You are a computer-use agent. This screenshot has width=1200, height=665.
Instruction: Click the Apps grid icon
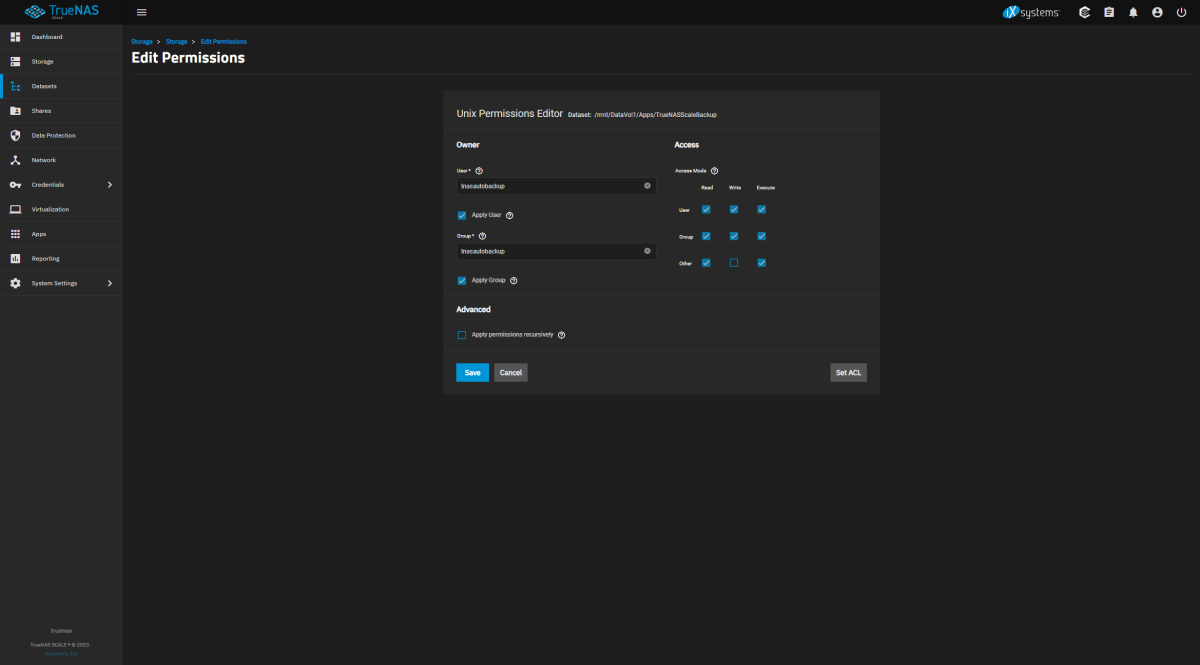coord(15,234)
